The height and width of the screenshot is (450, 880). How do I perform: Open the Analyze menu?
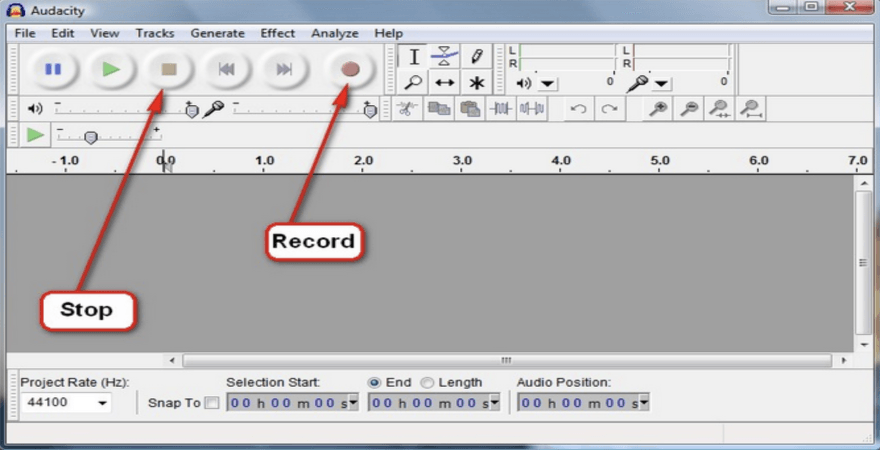[x=334, y=33]
